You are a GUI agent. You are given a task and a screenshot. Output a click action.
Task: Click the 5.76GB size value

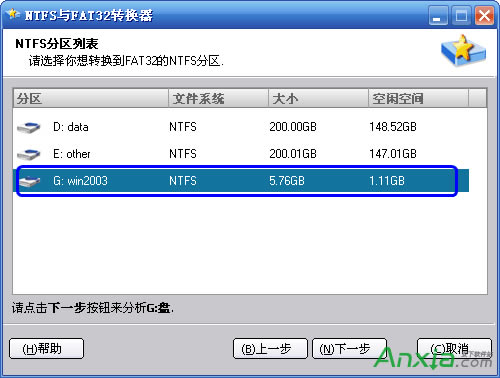point(287,181)
